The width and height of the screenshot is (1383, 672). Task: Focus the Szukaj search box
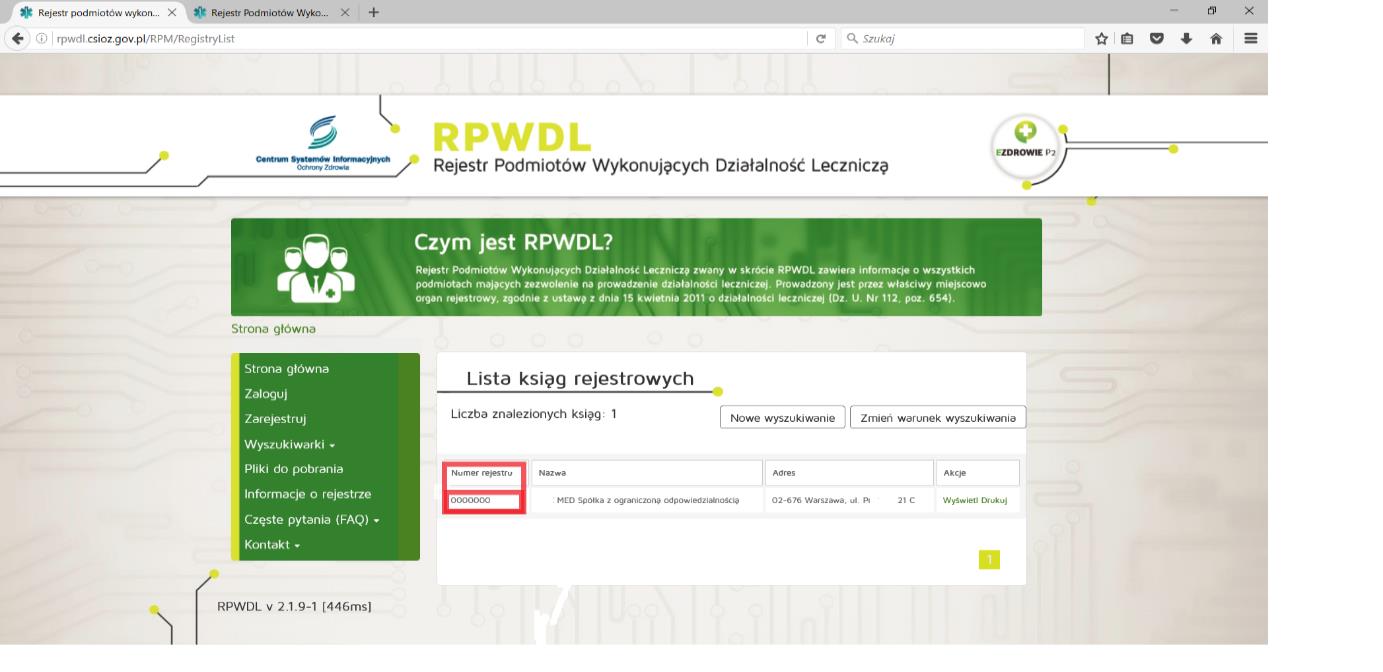(962, 39)
